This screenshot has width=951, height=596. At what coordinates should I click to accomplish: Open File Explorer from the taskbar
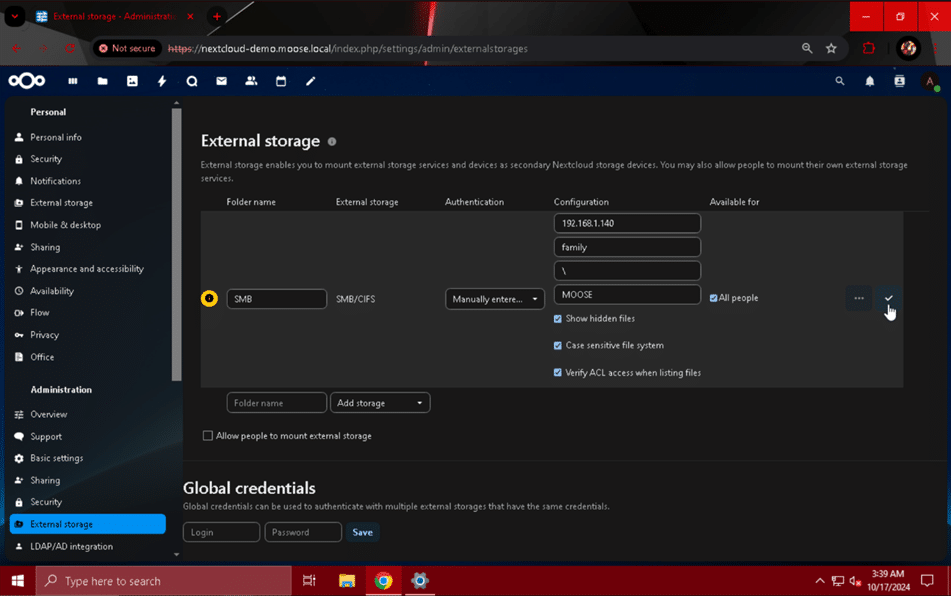(346, 581)
